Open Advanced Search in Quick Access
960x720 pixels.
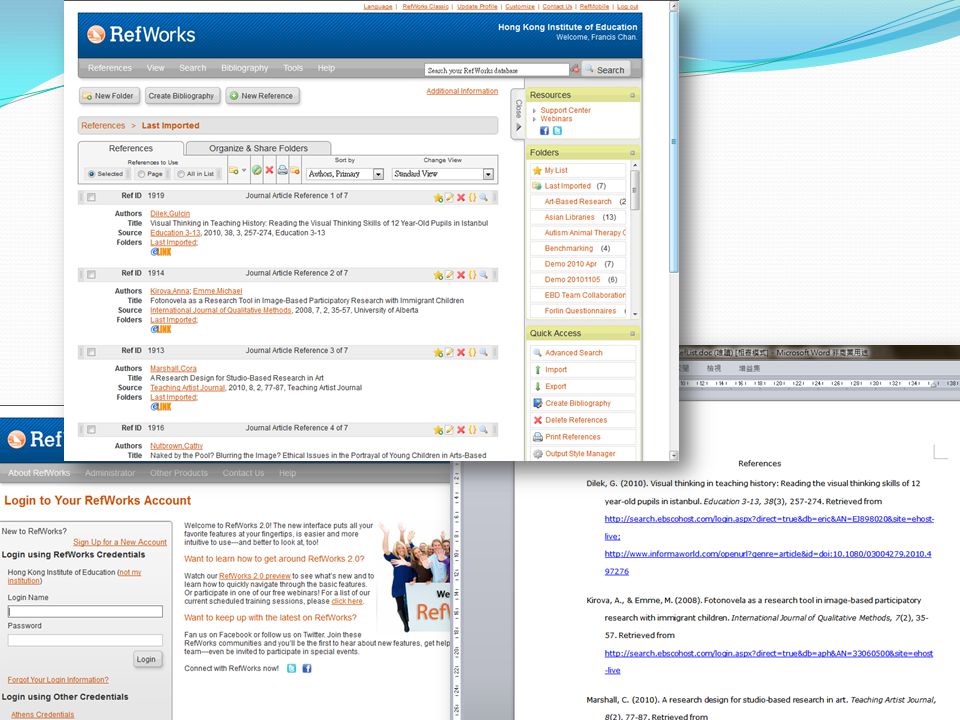tap(574, 353)
